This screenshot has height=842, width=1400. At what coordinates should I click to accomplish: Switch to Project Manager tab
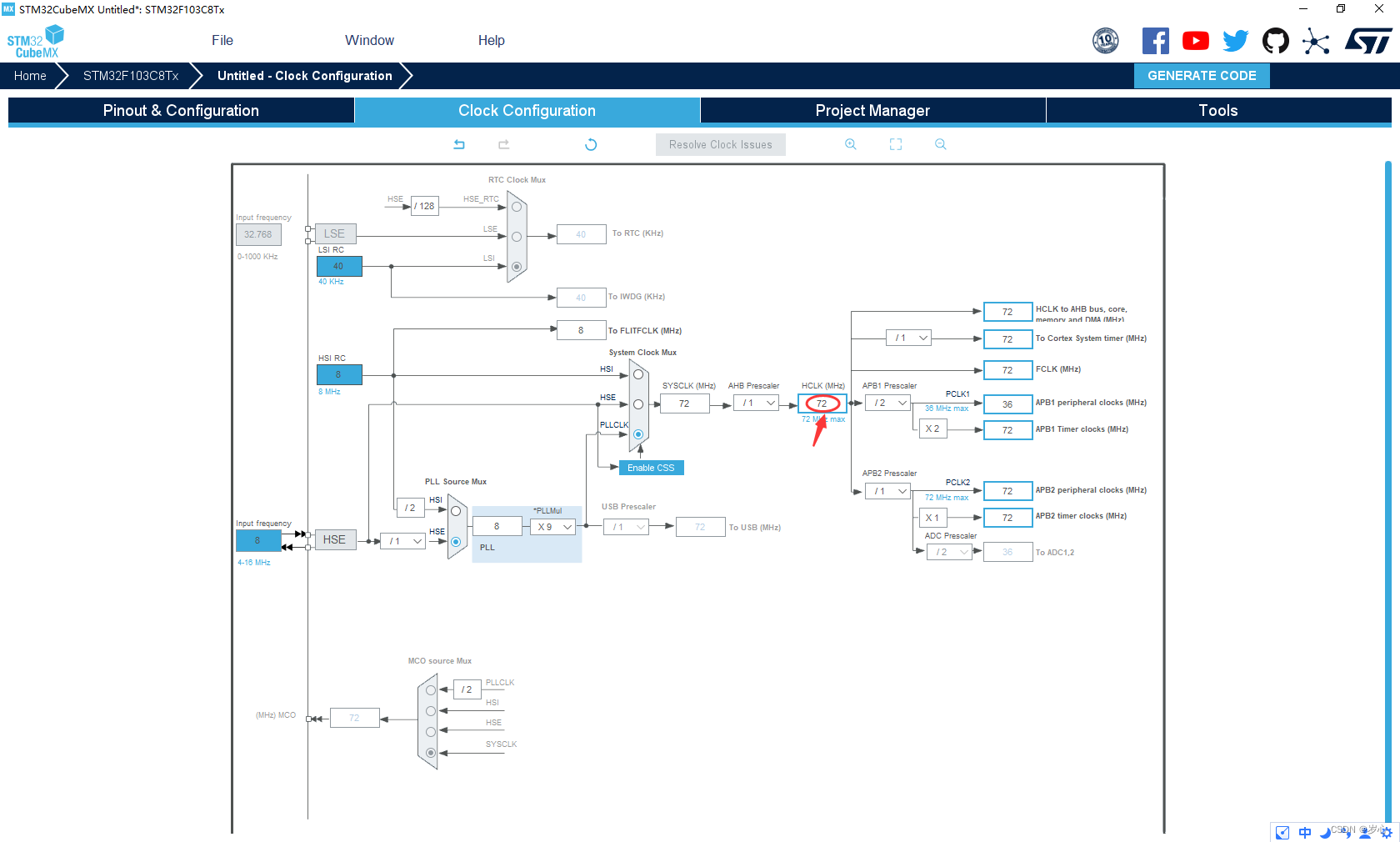(x=872, y=111)
